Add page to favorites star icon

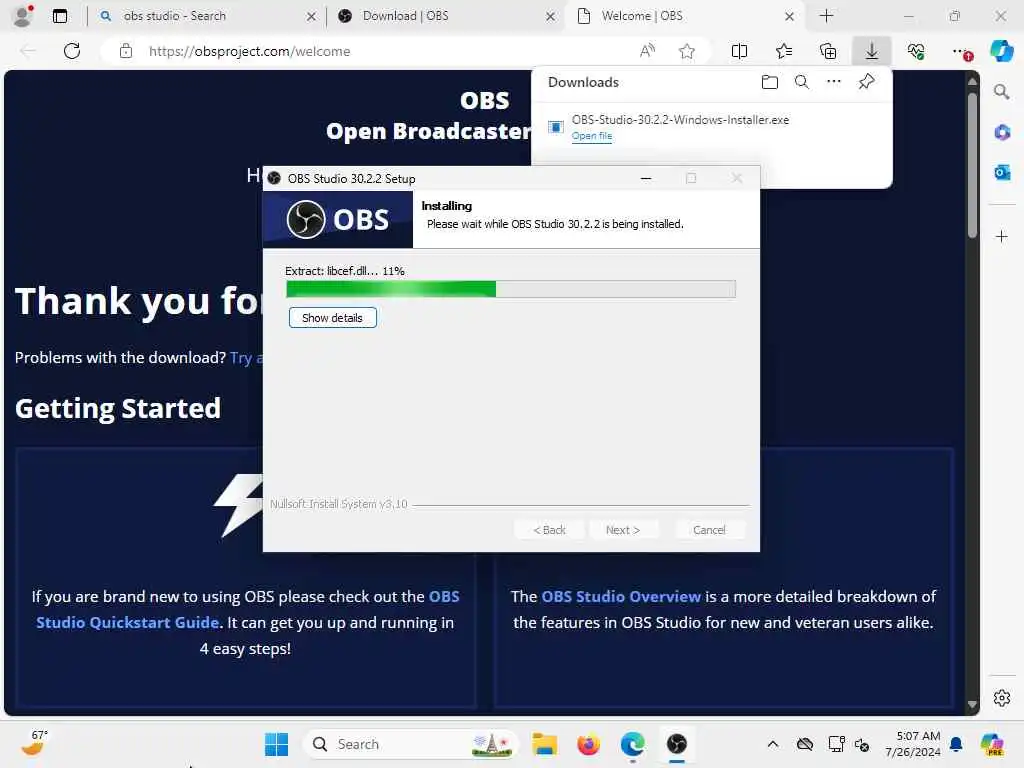[x=686, y=51]
